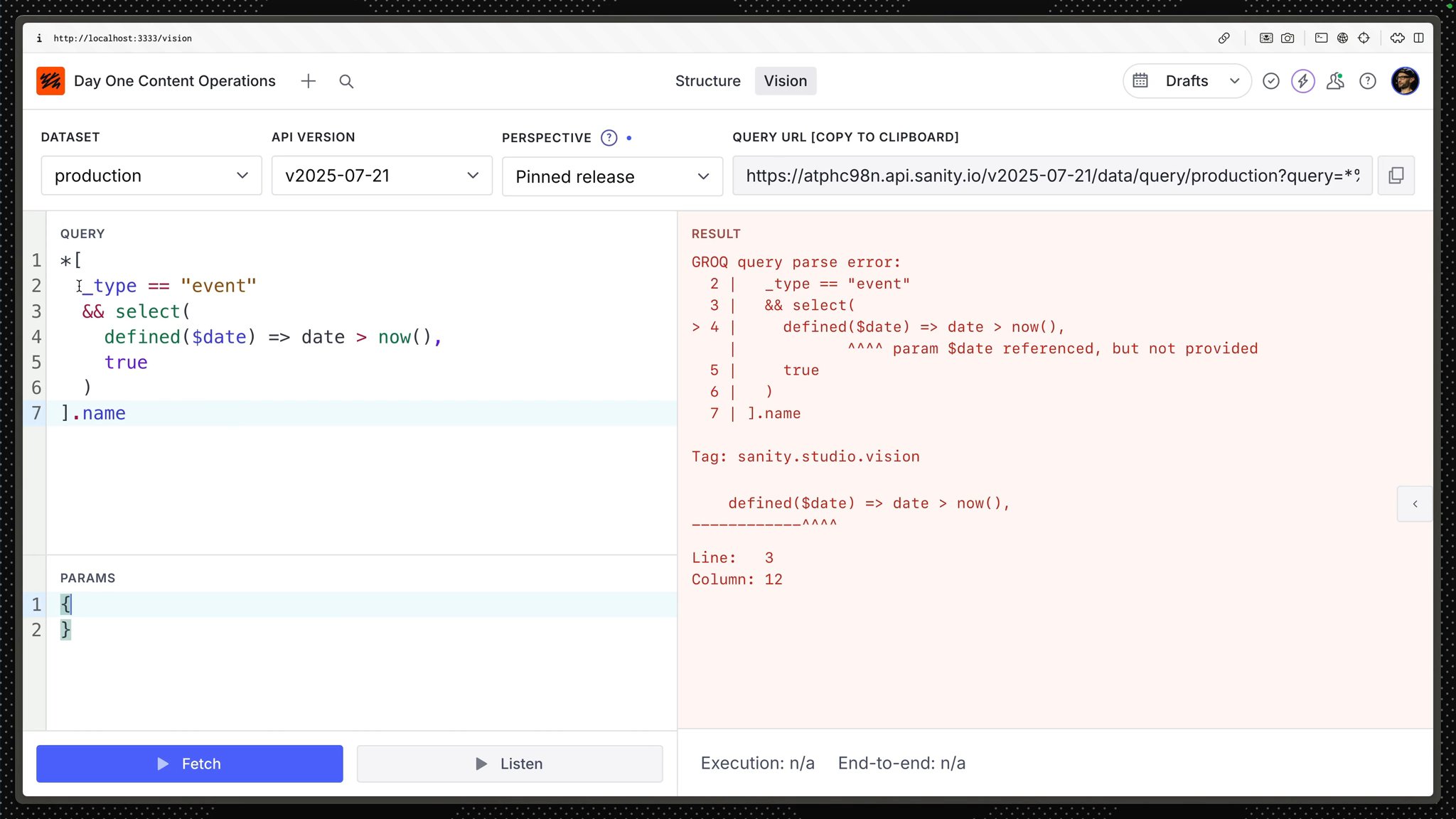Open the help question mark in header
The width and height of the screenshot is (1456, 819).
(x=1368, y=81)
